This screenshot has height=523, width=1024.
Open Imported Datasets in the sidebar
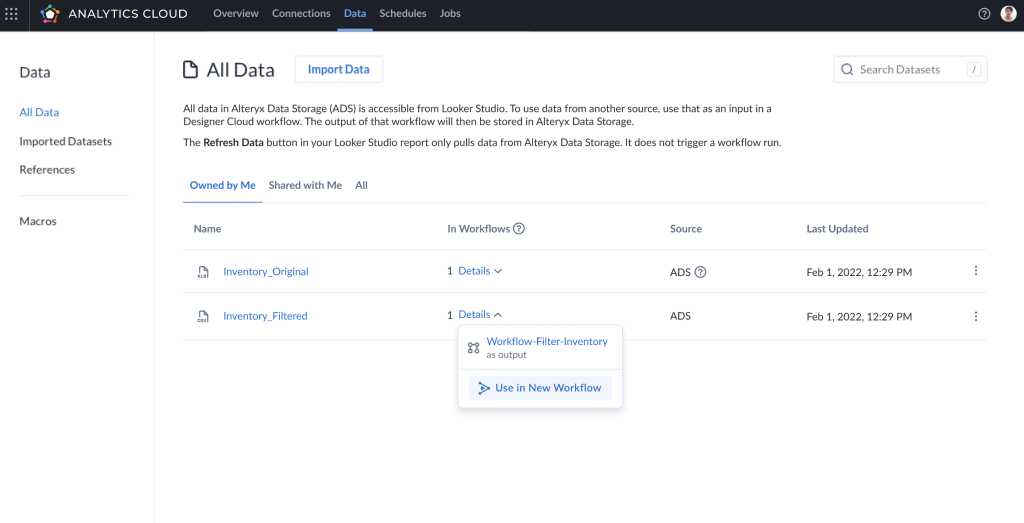point(65,141)
